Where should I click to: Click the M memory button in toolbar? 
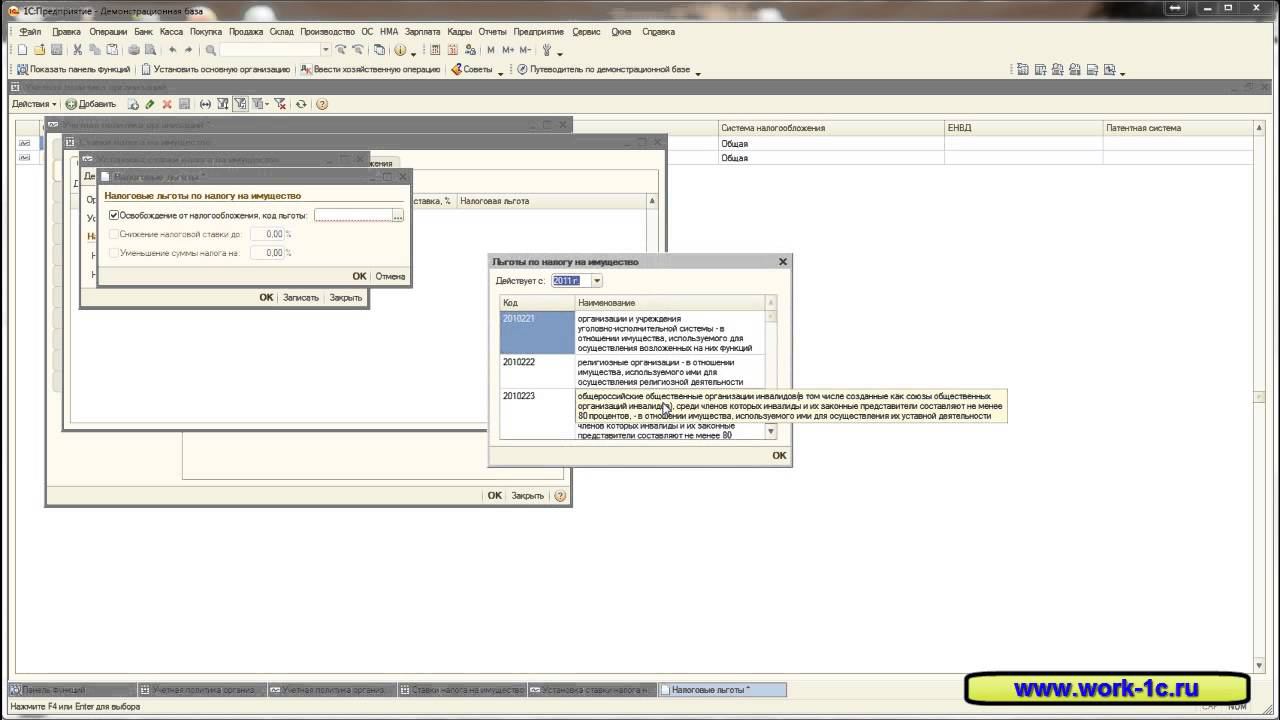click(x=491, y=50)
